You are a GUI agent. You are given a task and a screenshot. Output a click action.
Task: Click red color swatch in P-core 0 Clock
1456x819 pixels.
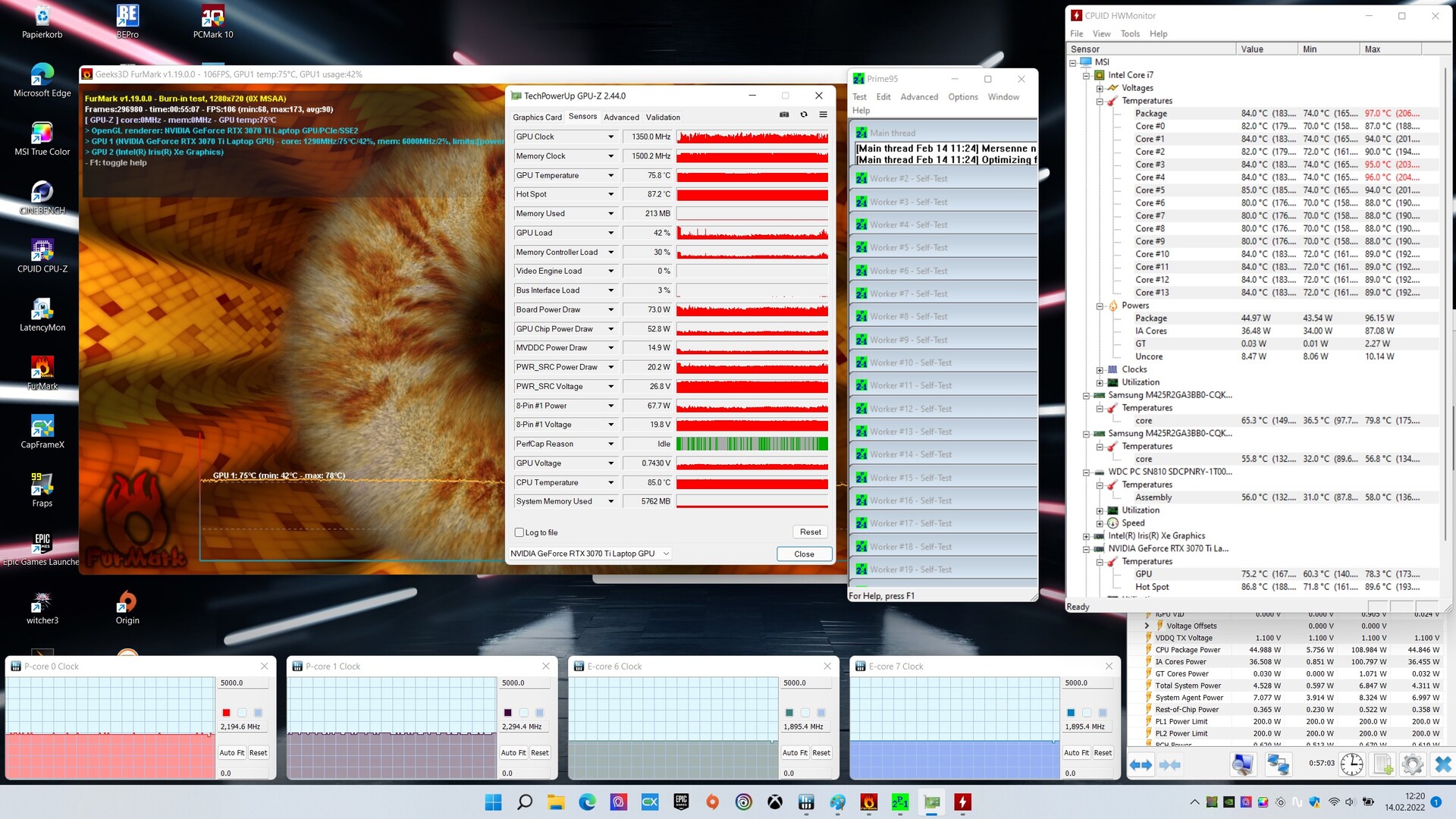226,713
